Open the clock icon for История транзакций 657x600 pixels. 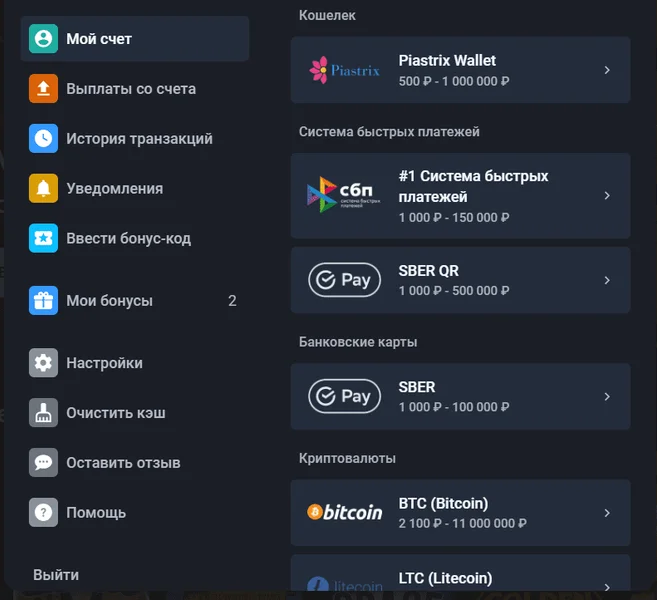[43, 138]
